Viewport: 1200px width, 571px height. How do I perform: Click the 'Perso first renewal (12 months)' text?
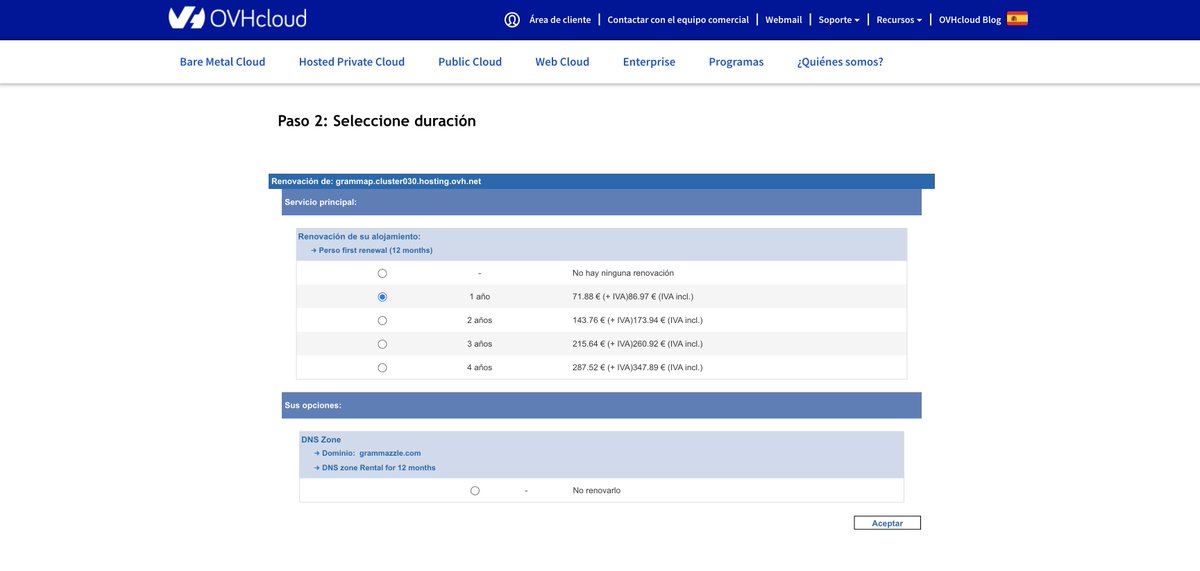point(376,250)
